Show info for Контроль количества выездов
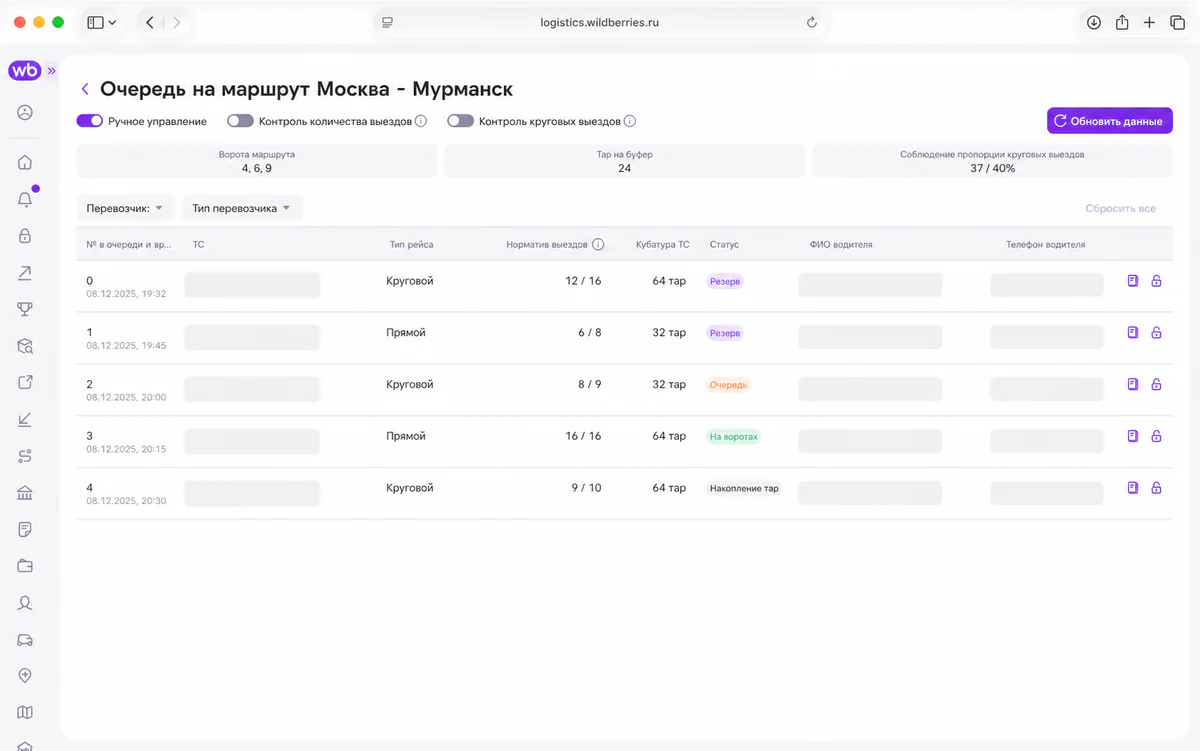 tap(421, 121)
